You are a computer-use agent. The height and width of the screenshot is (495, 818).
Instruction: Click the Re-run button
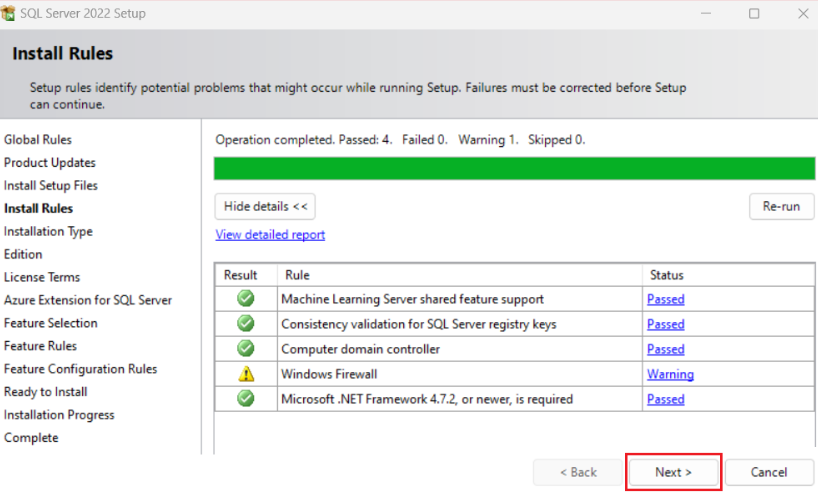[781, 207]
